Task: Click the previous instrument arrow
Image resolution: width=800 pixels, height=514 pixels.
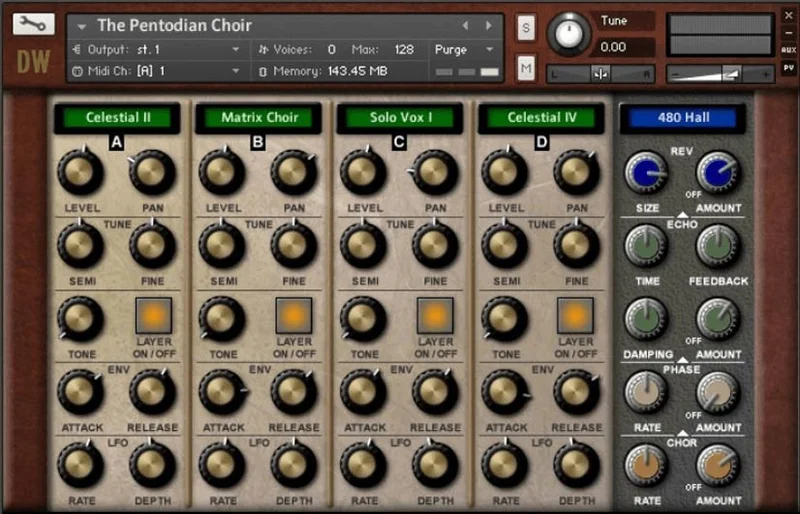Action: click(x=465, y=25)
